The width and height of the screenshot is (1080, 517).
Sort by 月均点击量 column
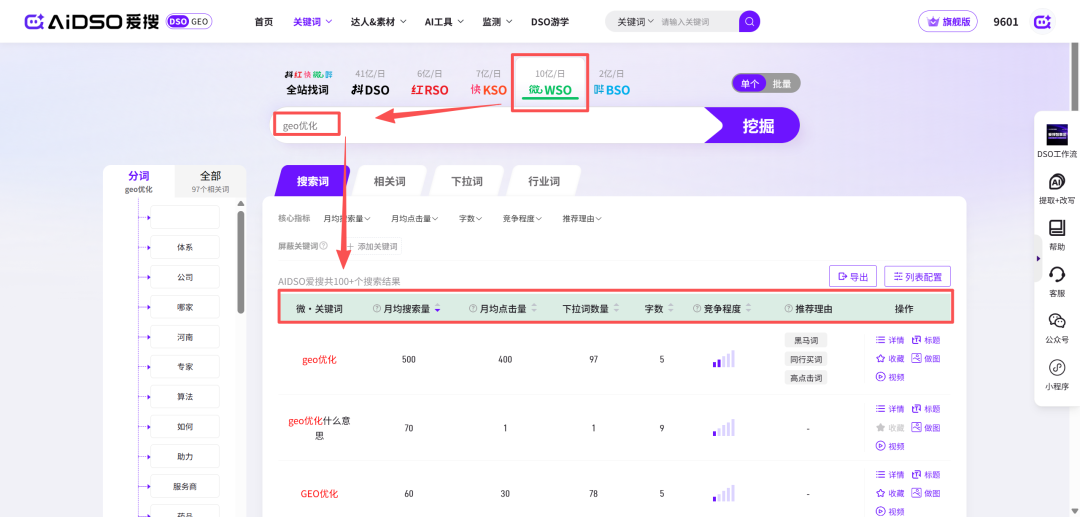click(x=534, y=309)
